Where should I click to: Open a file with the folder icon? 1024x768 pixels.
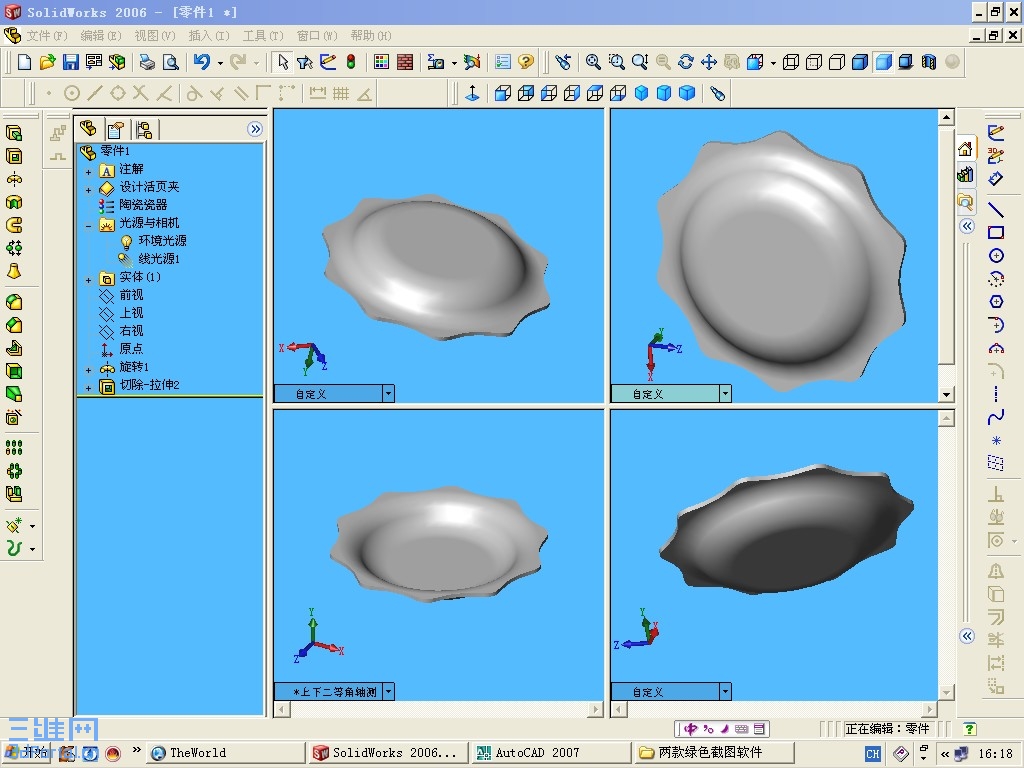47,62
